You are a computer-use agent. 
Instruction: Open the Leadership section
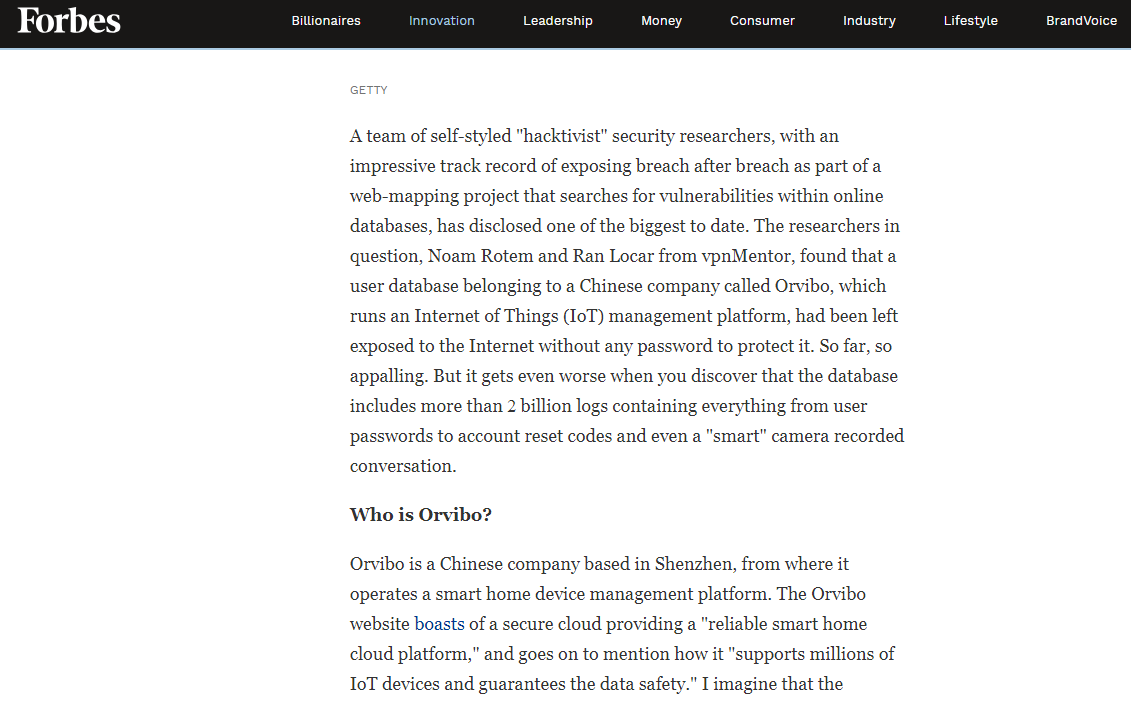[x=558, y=21]
